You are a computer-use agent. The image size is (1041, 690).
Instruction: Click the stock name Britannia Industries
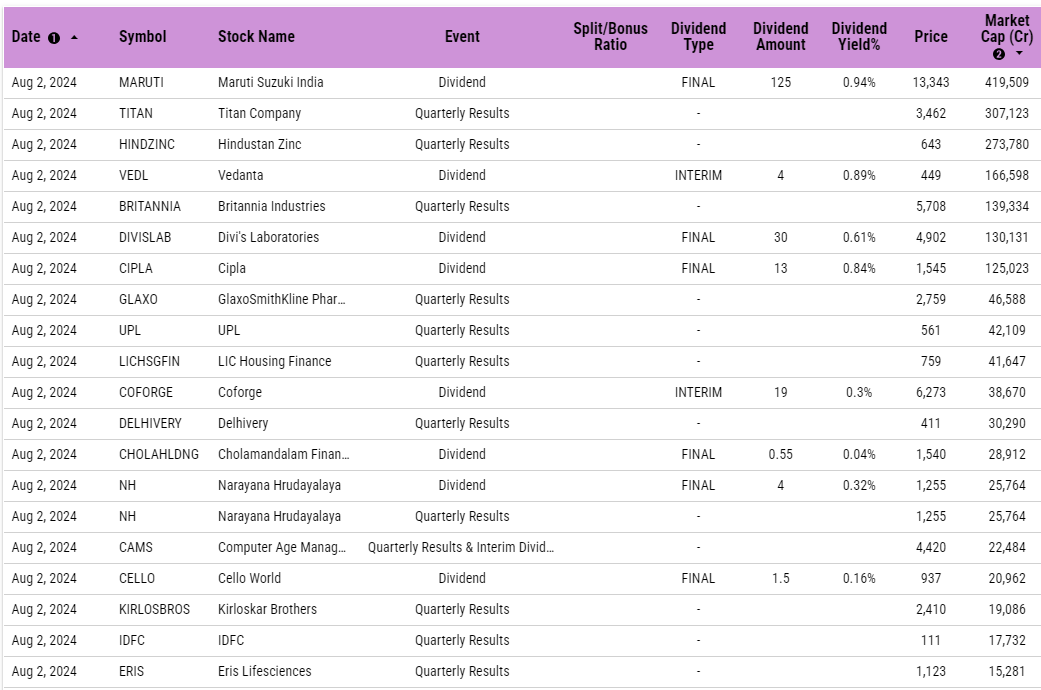pos(272,207)
